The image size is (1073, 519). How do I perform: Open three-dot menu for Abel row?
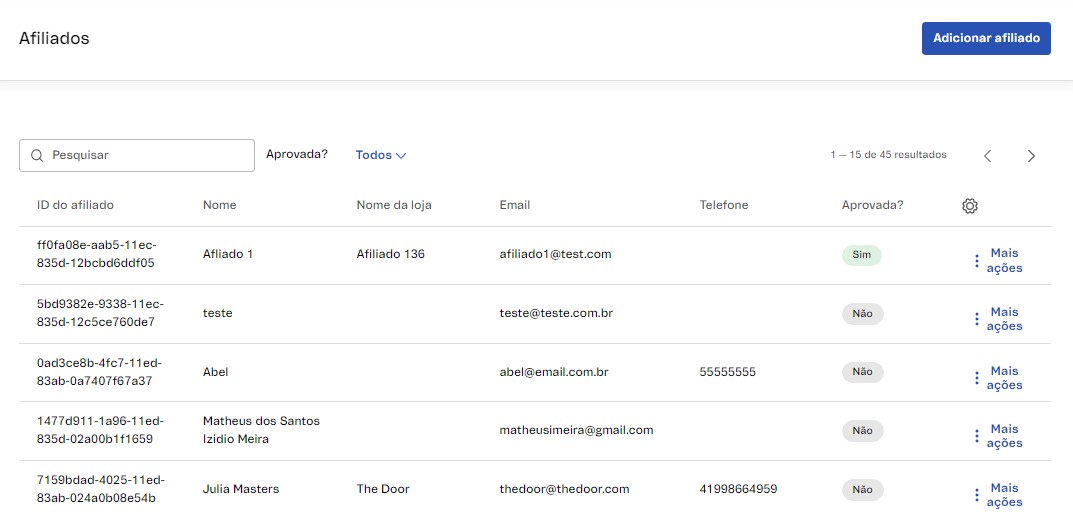pos(977,378)
